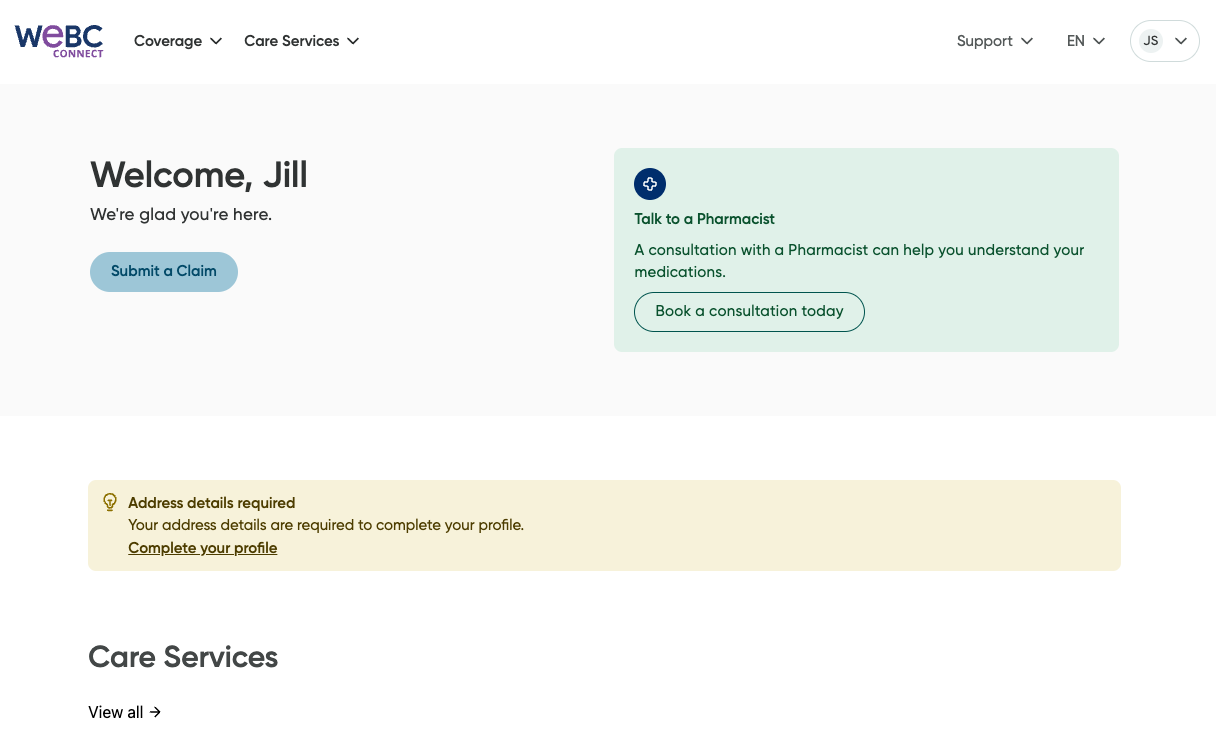Book a consultation today
This screenshot has height=749, width=1216.
(749, 312)
